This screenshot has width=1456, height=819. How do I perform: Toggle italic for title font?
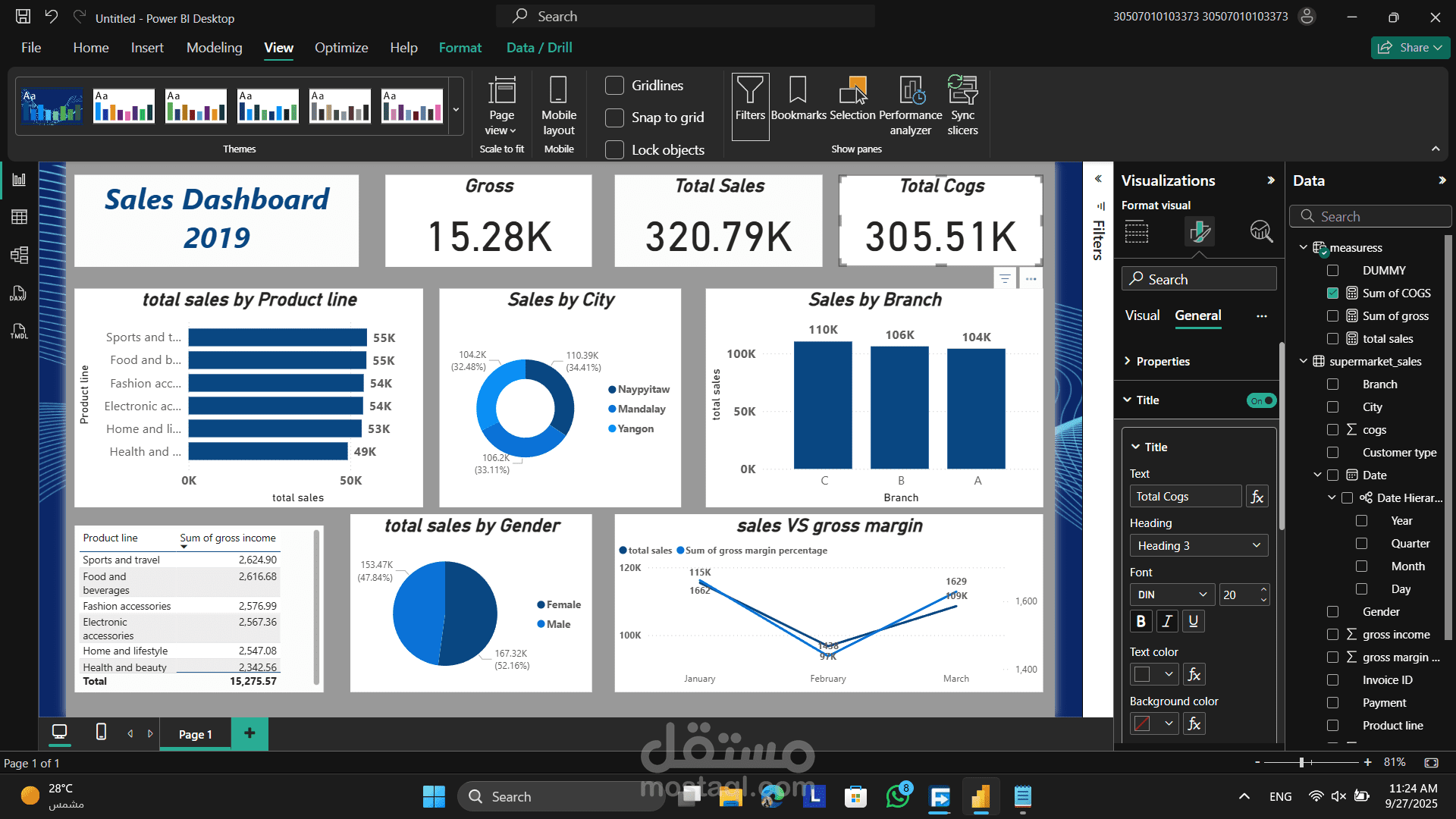tap(1167, 621)
